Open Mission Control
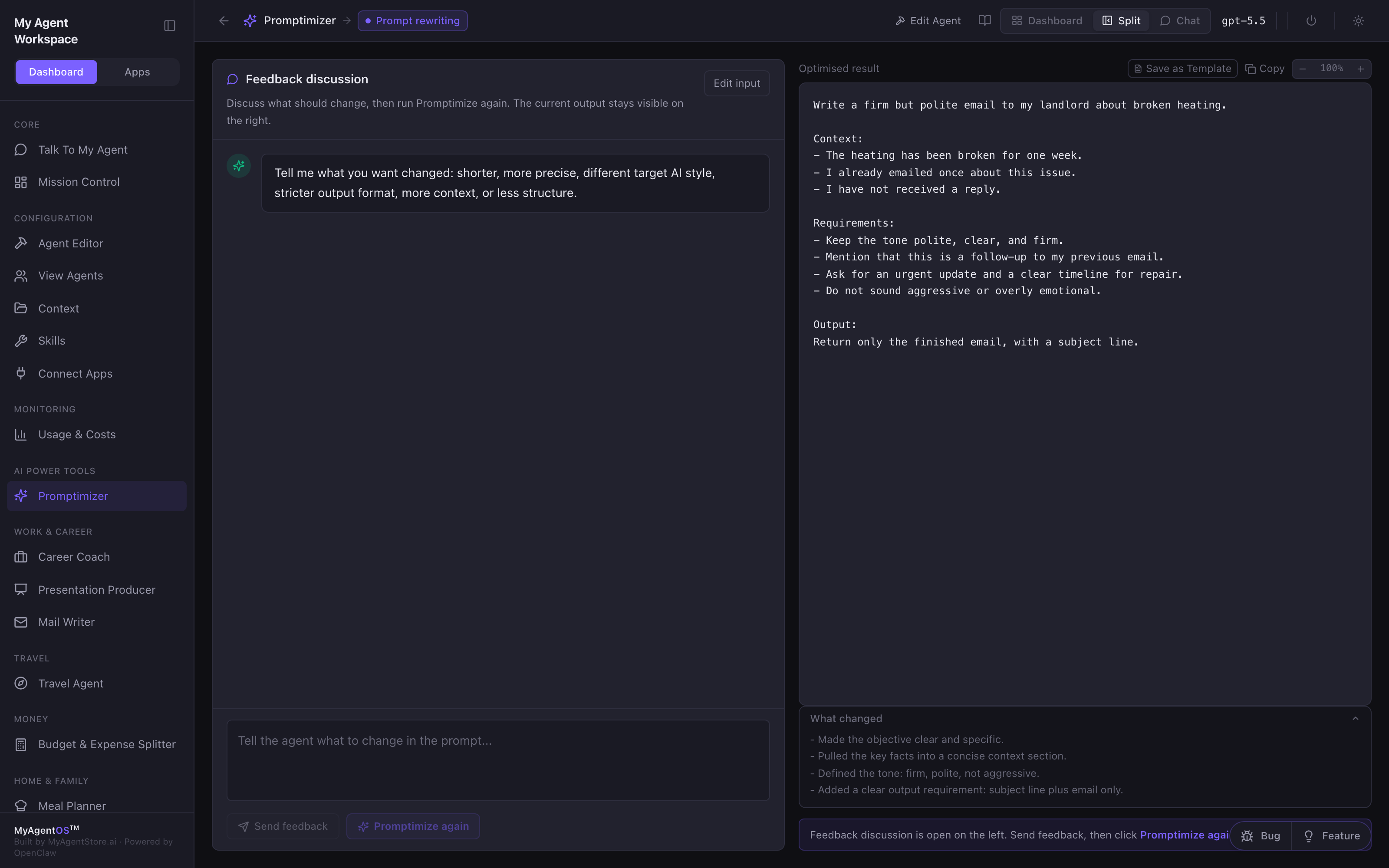This screenshot has height=868, width=1389. point(96,182)
